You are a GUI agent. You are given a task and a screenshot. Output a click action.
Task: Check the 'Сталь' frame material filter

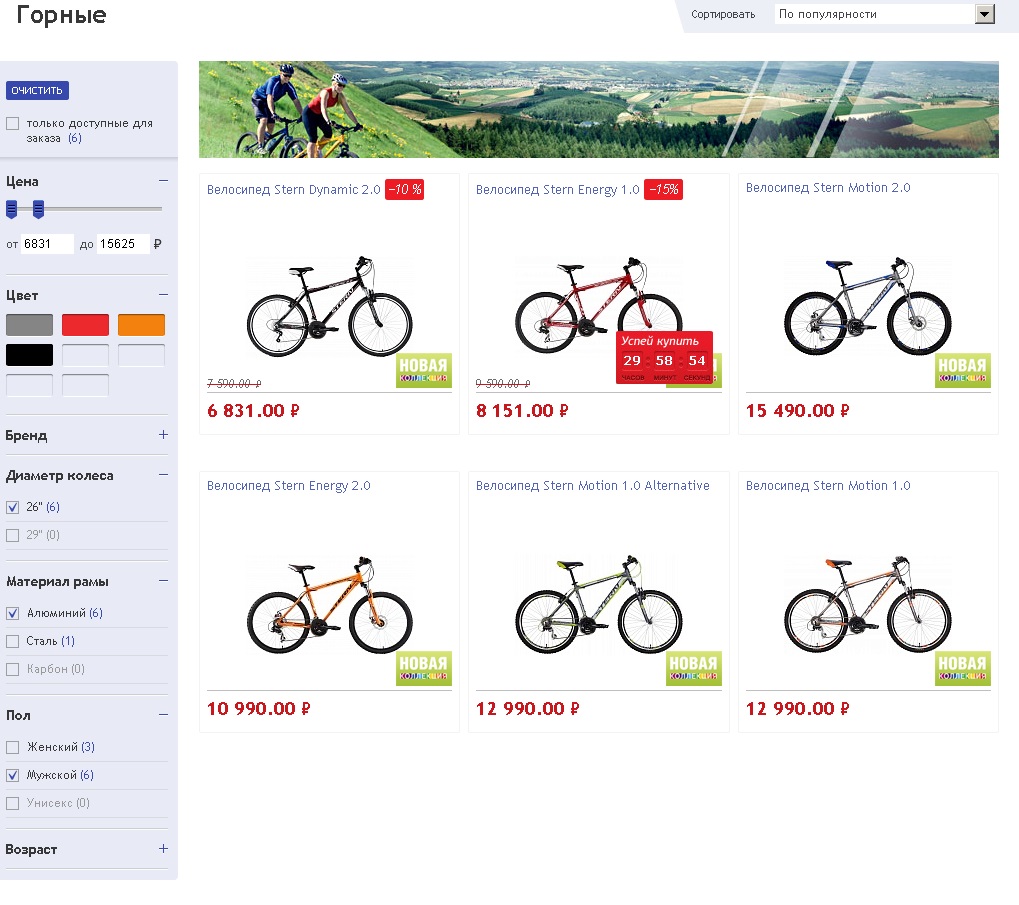[x=13, y=641]
